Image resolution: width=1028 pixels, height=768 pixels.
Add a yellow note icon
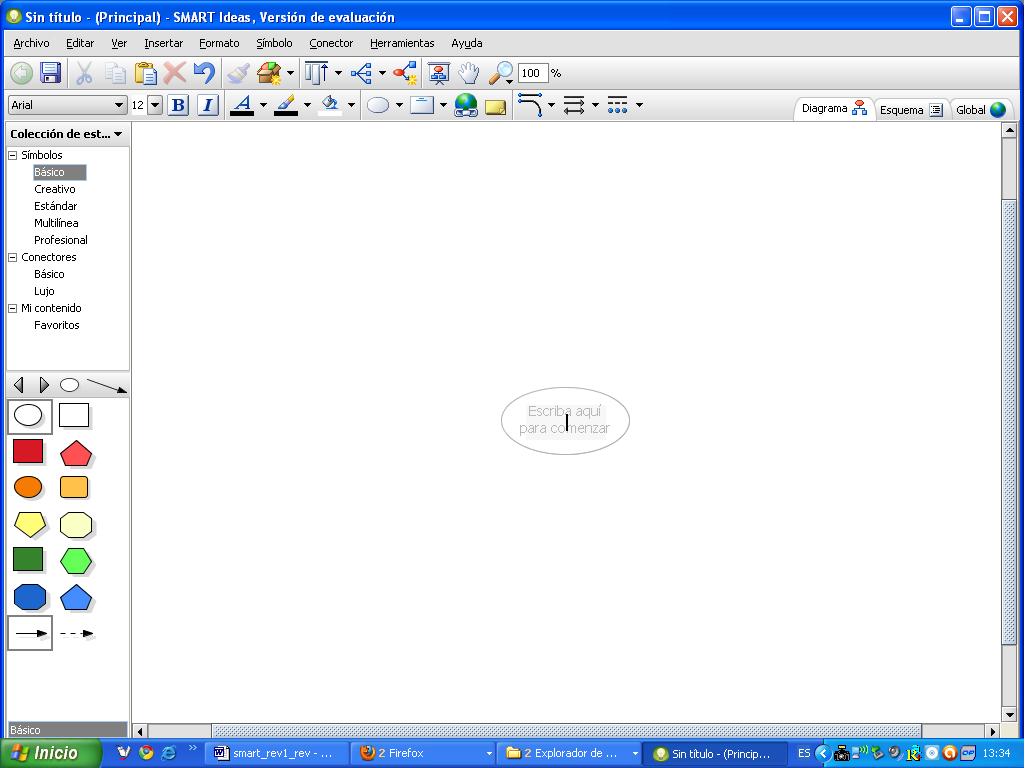495,106
